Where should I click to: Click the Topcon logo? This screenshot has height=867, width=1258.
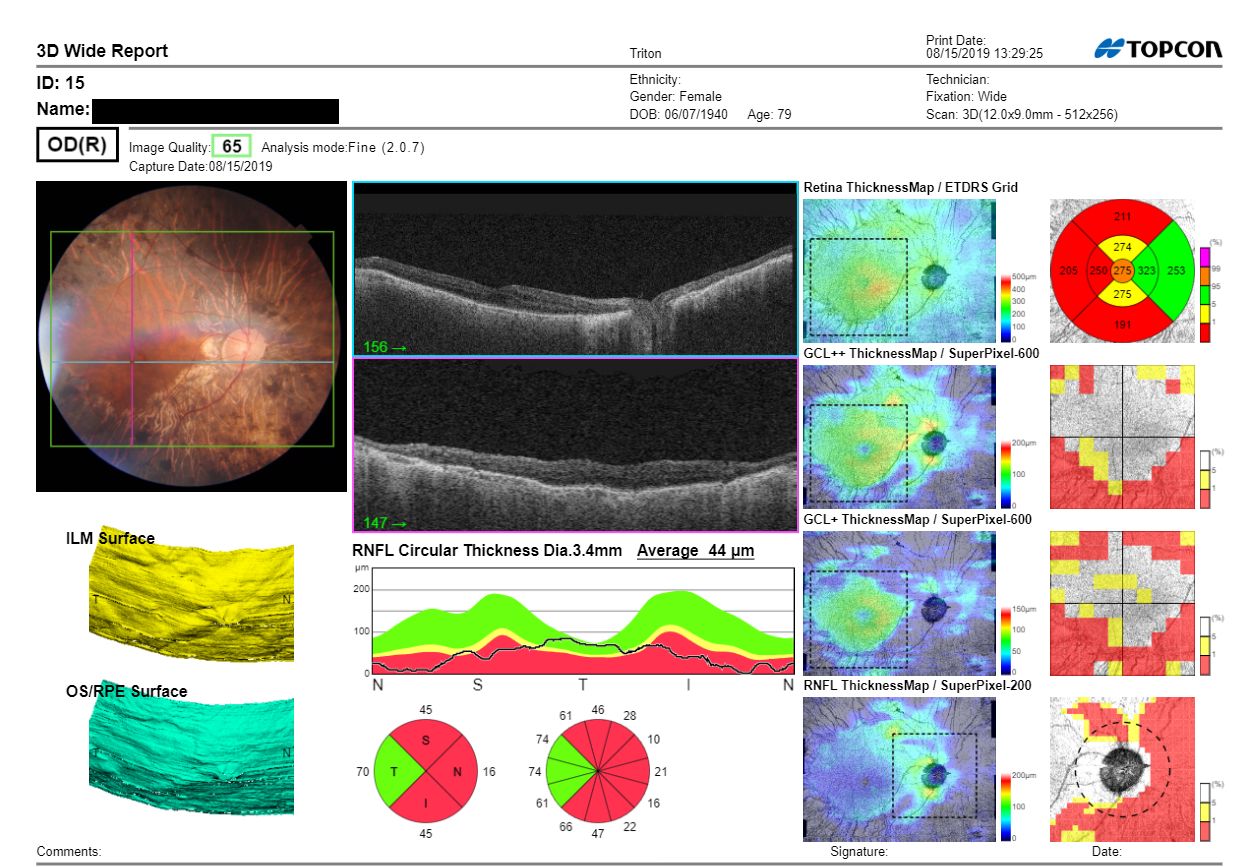coord(1158,50)
